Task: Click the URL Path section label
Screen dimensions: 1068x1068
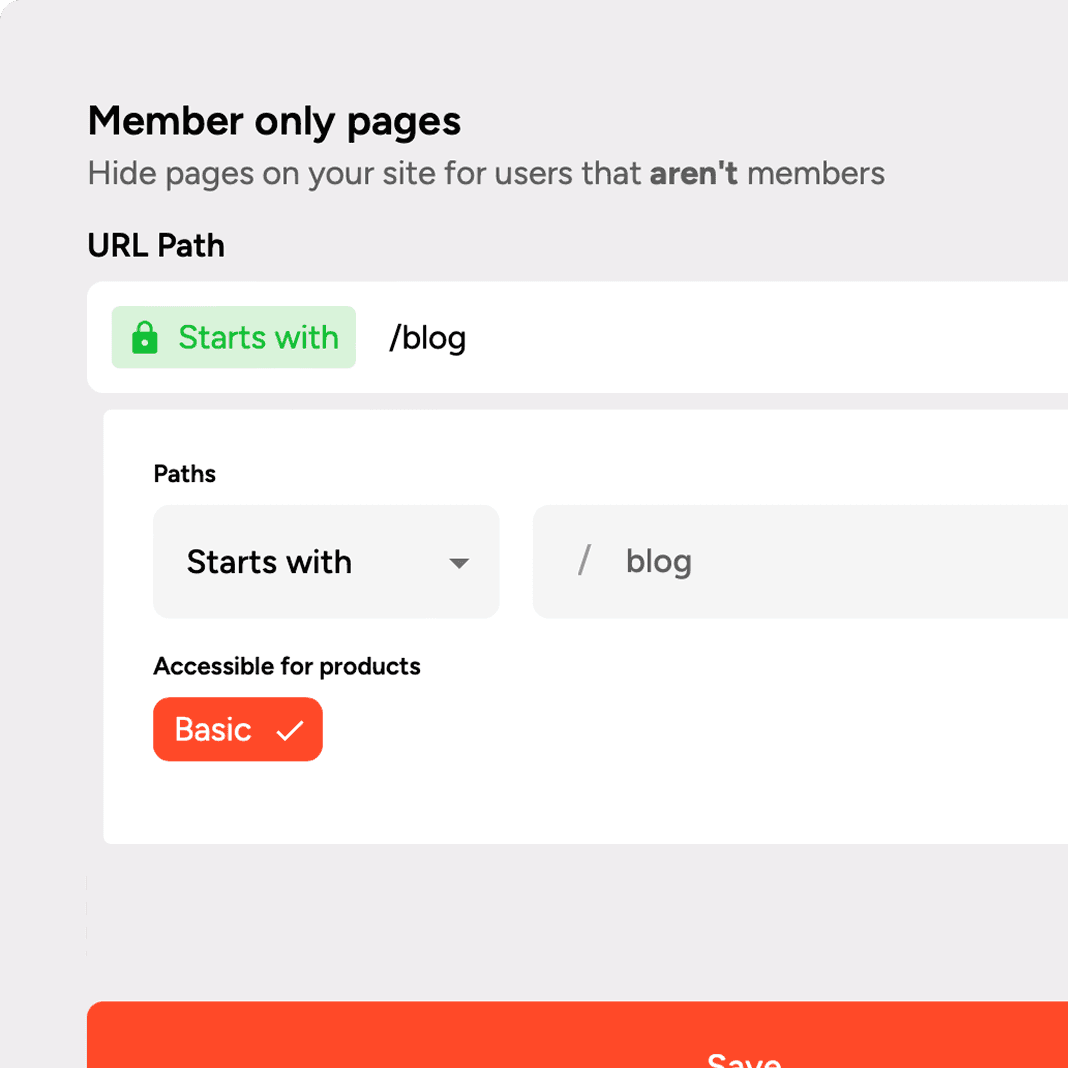Action: [x=156, y=245]
